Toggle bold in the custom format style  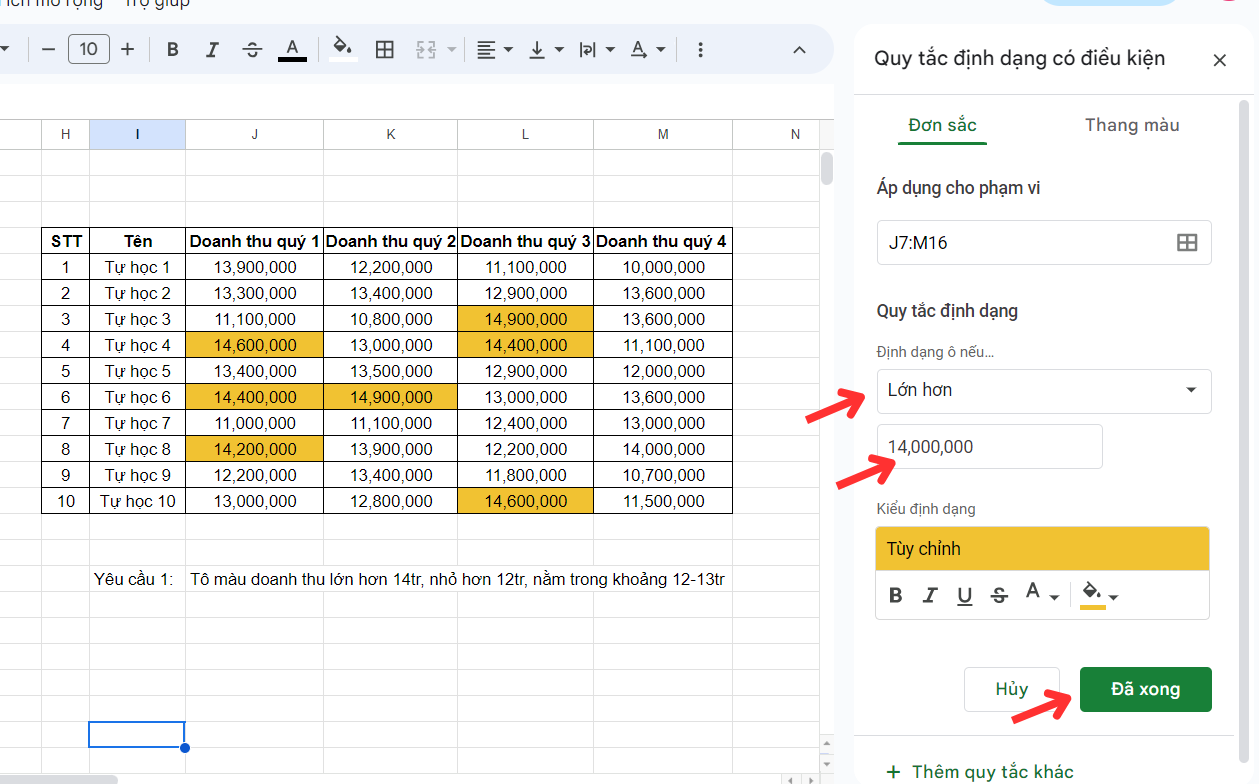point(896,596)
